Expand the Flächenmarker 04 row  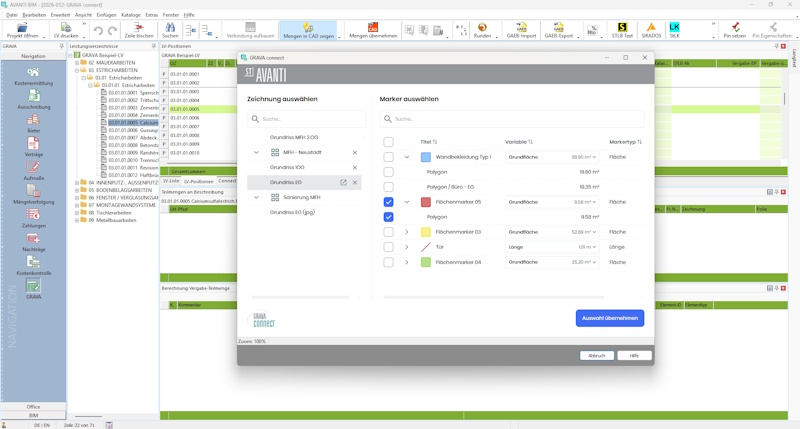407,262
